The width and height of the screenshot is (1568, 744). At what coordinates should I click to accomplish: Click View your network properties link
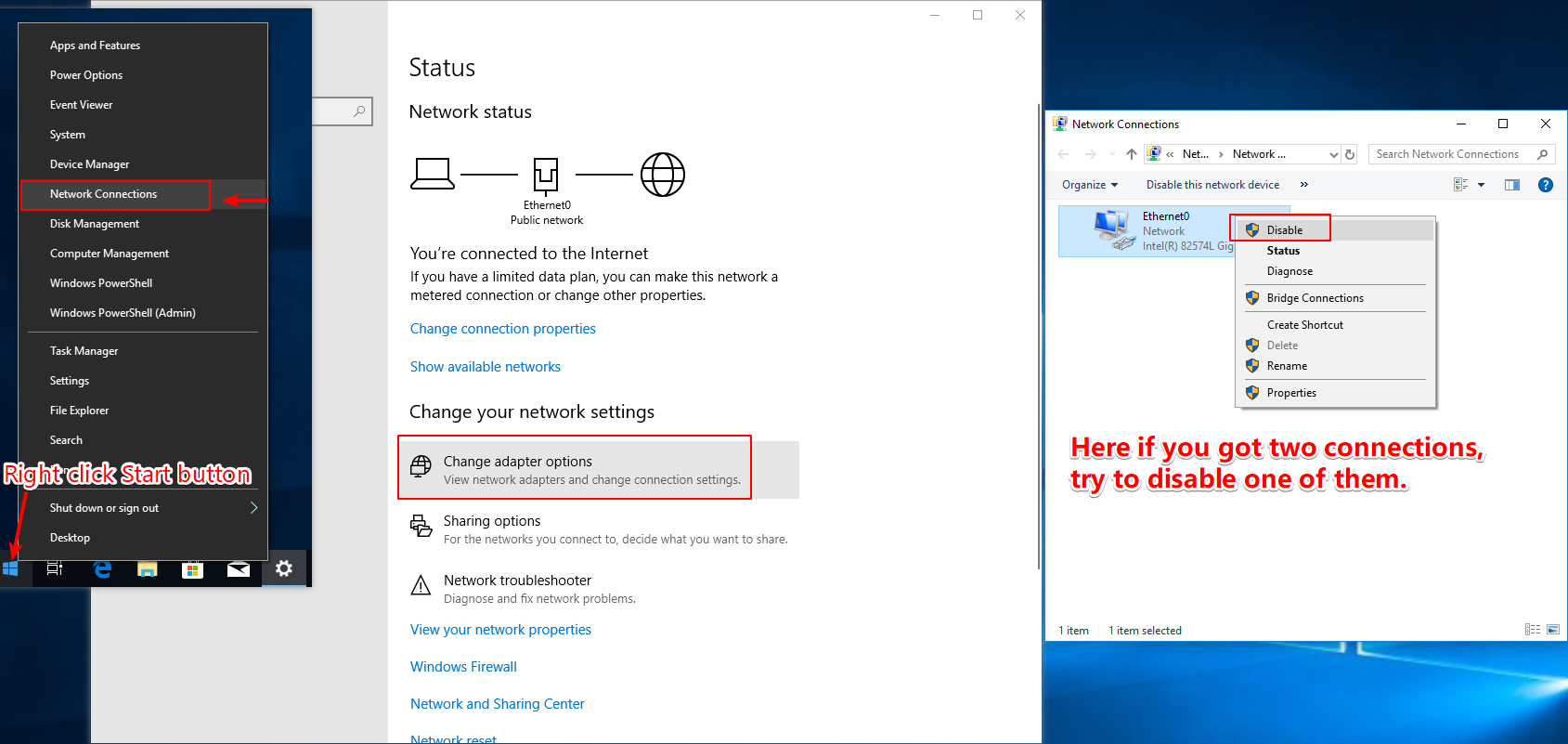[500, 630]
